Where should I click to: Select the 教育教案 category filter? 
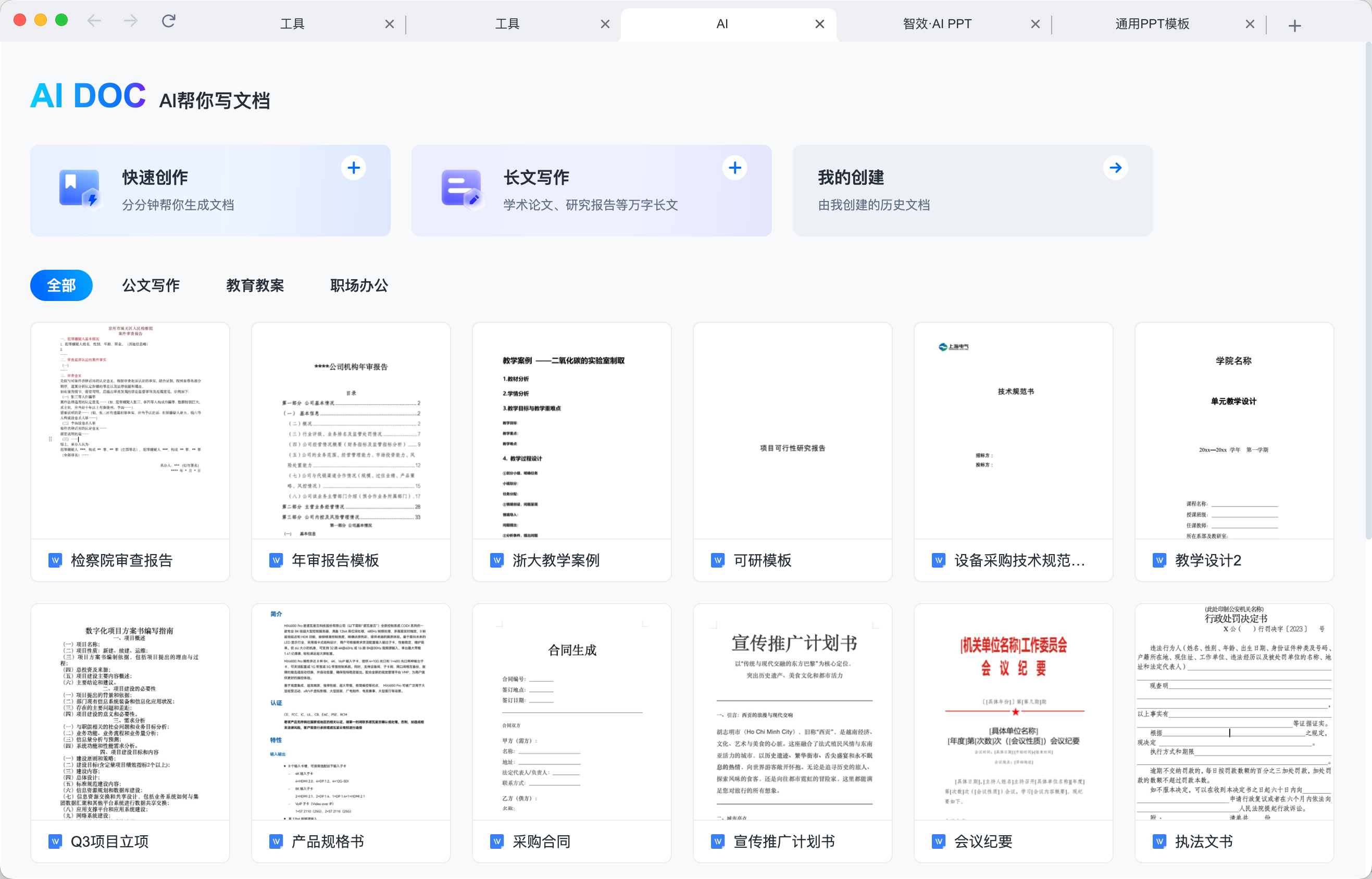point(255,285)
